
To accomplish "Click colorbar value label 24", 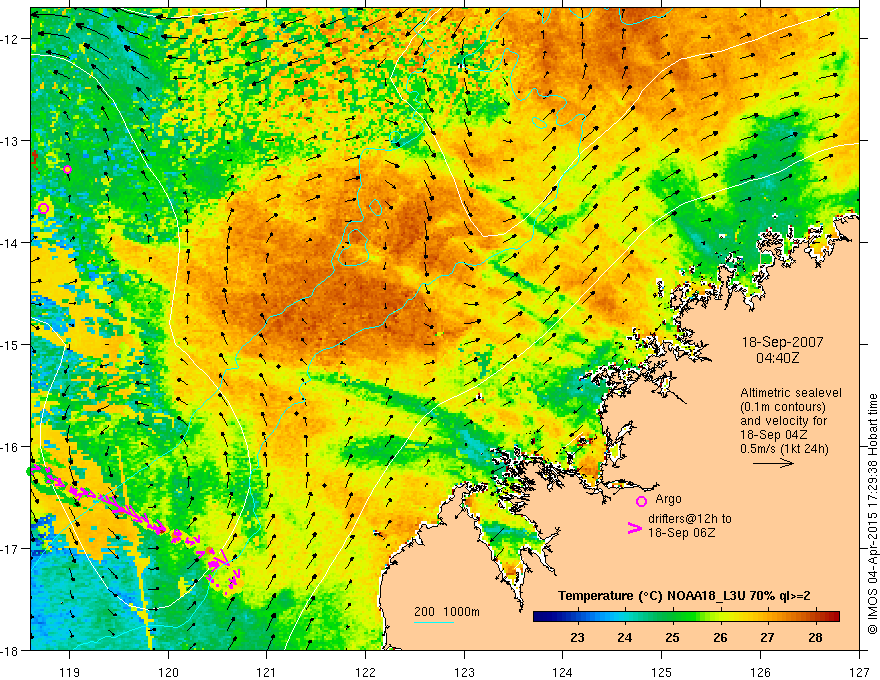I will click(x=625, y=637).
